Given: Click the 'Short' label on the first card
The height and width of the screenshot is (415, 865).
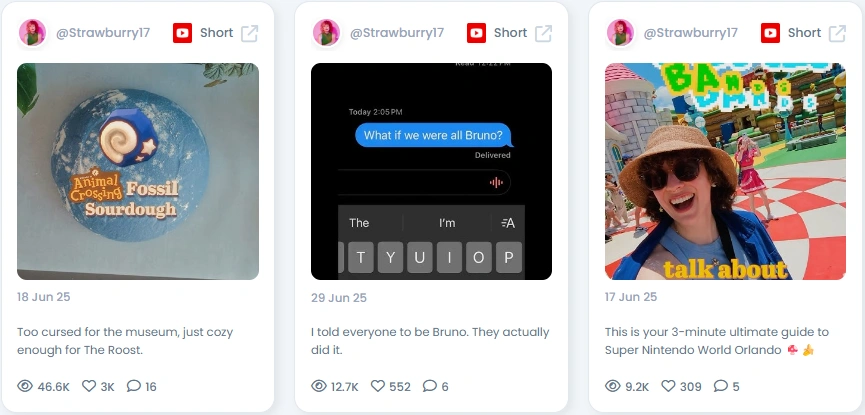Looking at the screenshot, I should pos(216,33).
